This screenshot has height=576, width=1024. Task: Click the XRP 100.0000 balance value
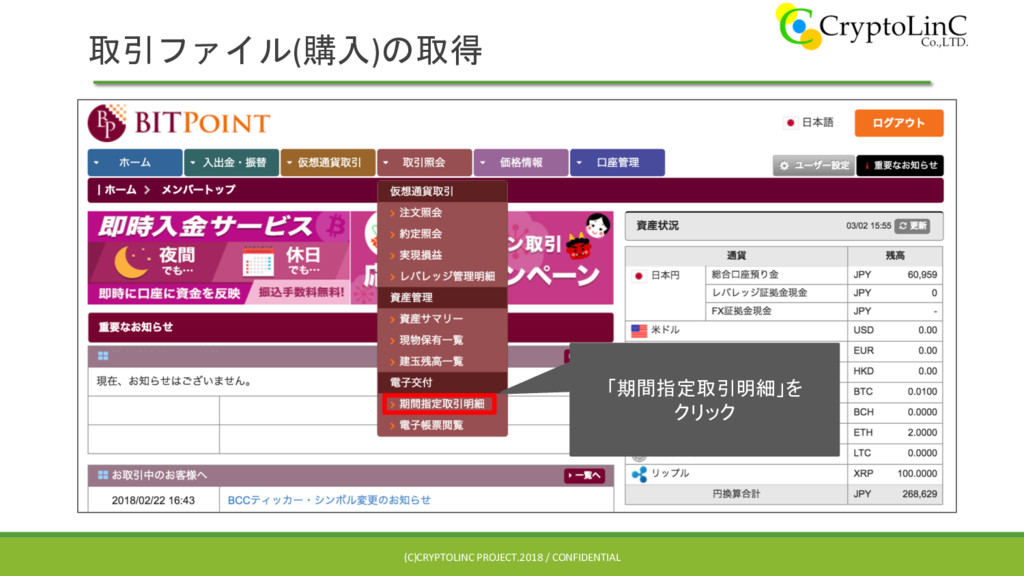(x=917, y=473)
